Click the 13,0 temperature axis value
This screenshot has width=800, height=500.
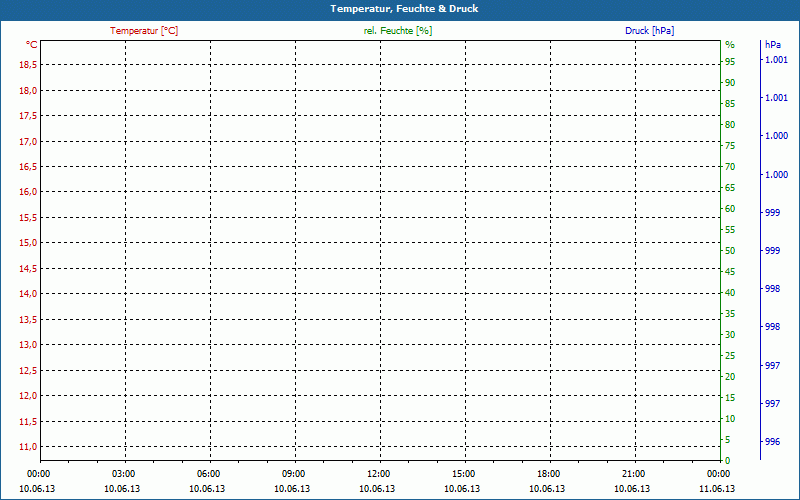pyautogui.click(x=28, y=345)
